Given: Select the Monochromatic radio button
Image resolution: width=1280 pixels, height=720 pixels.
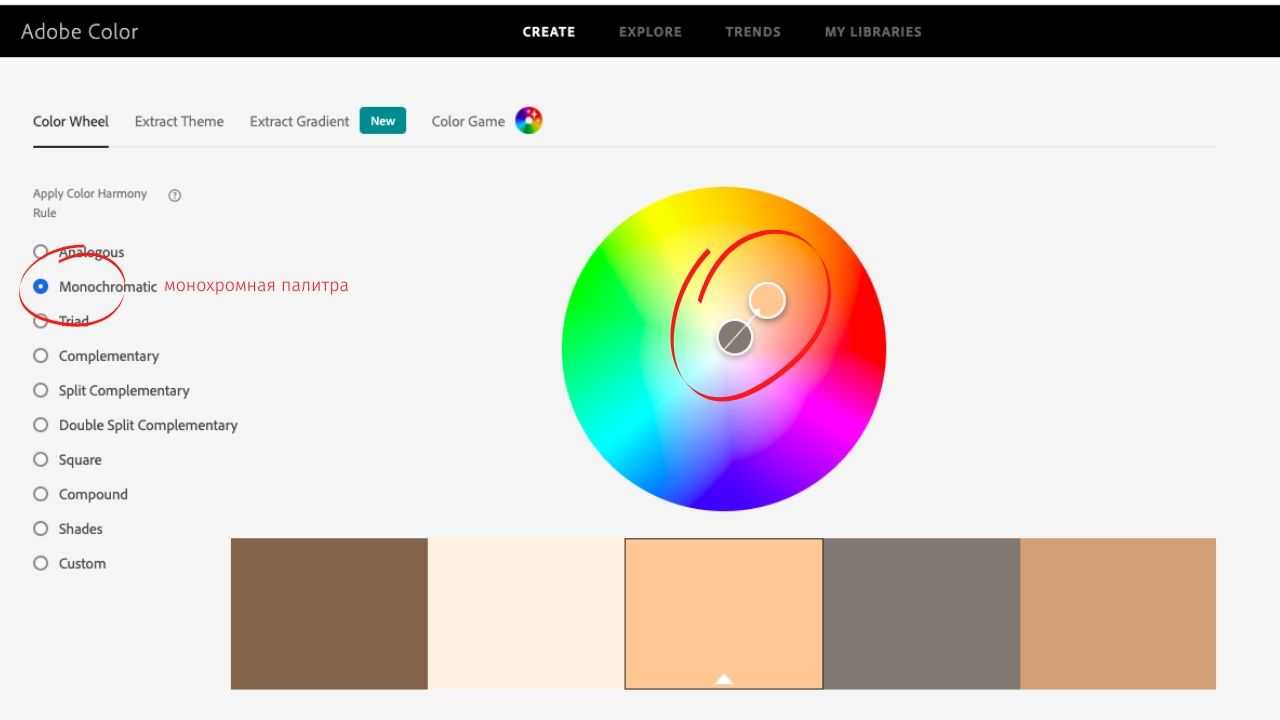Looking at the screenshot, I should point(41,286).
